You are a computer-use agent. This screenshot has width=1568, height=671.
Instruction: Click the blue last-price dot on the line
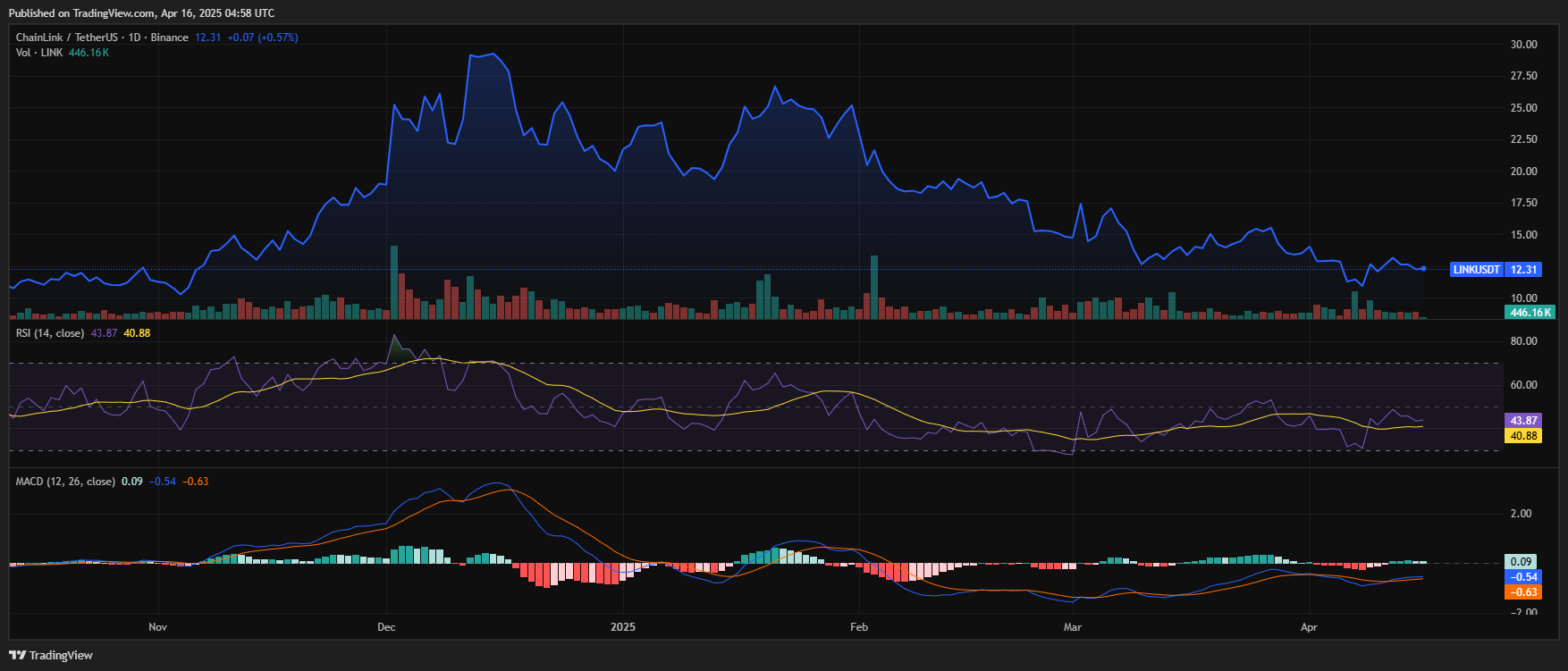(1423, 268)
